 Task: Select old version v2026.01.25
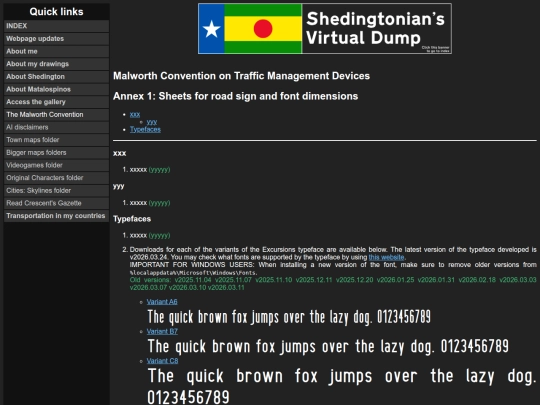pyautogui.click(x=395, y=280)
